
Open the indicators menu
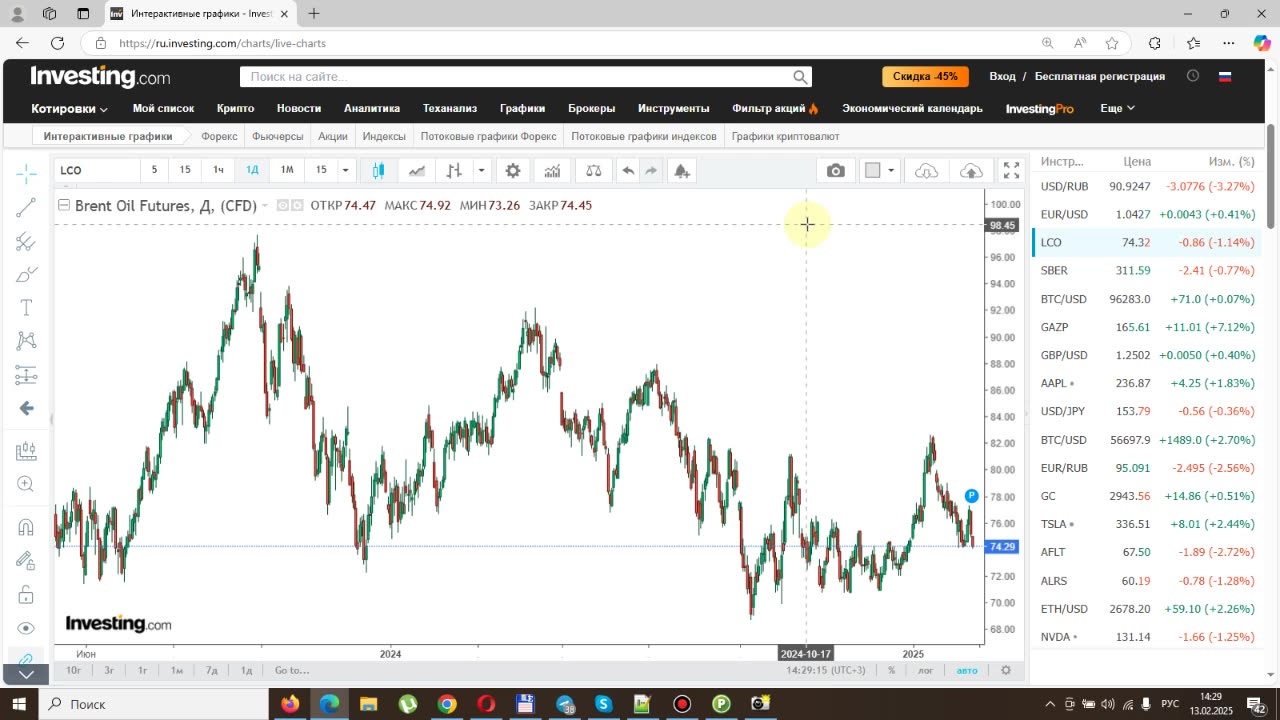coord(552,171)
